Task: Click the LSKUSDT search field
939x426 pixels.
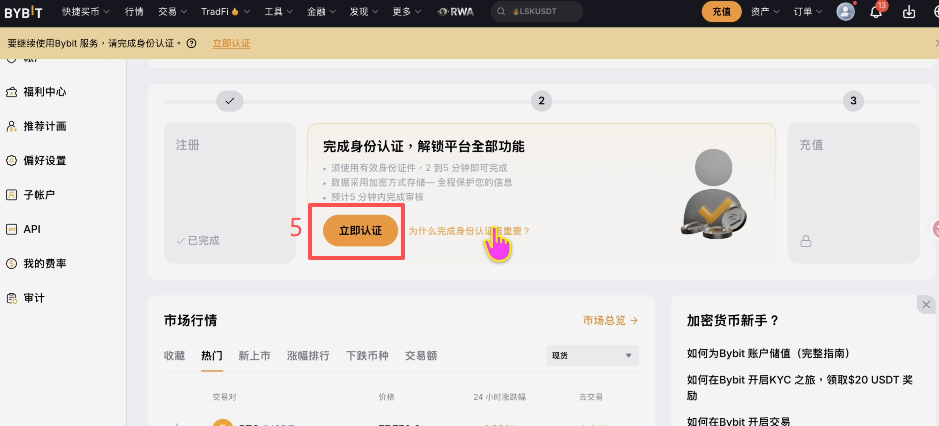Action: click(x=537, y=11)
